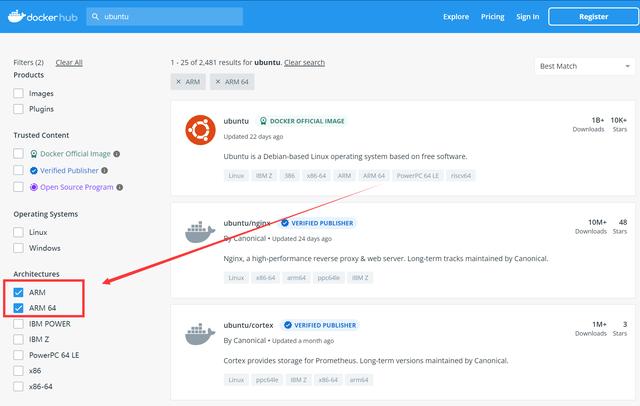Click the arm64 tag on ubuntu/nginx card

coord(296,278)
